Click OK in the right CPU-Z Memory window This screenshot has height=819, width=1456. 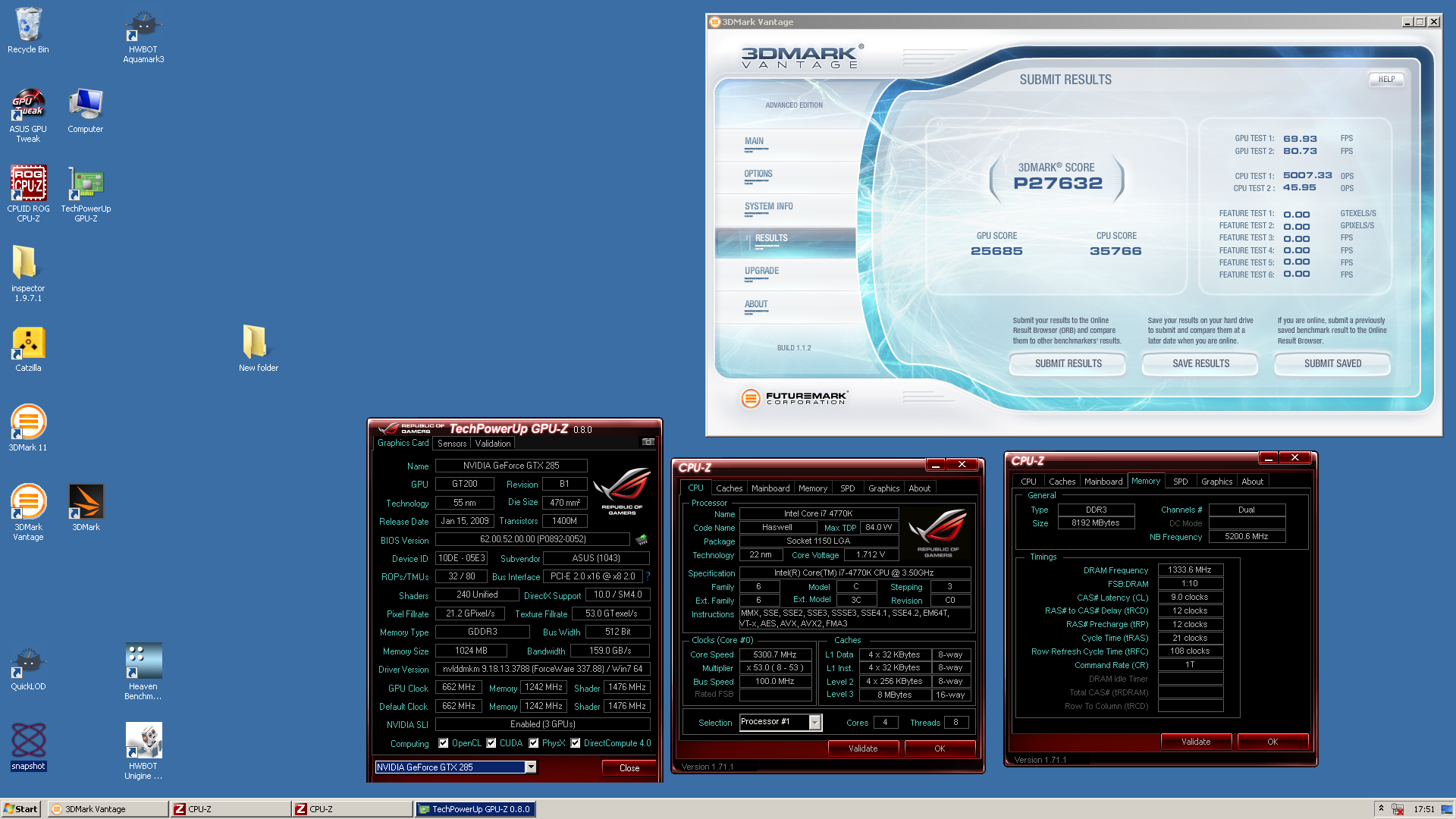point(1272,742)
